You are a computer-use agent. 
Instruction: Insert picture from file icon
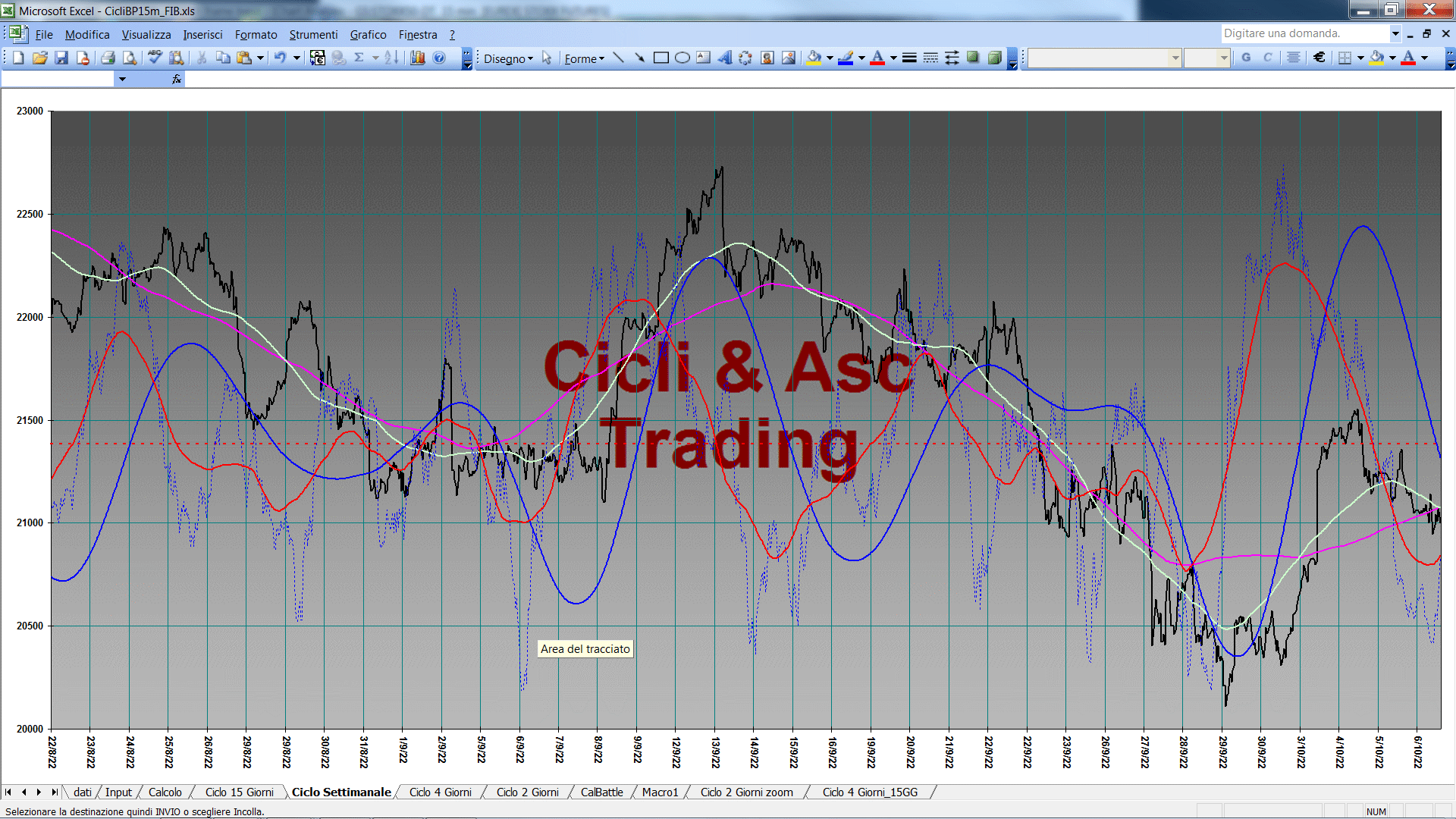tap(789, 58)
